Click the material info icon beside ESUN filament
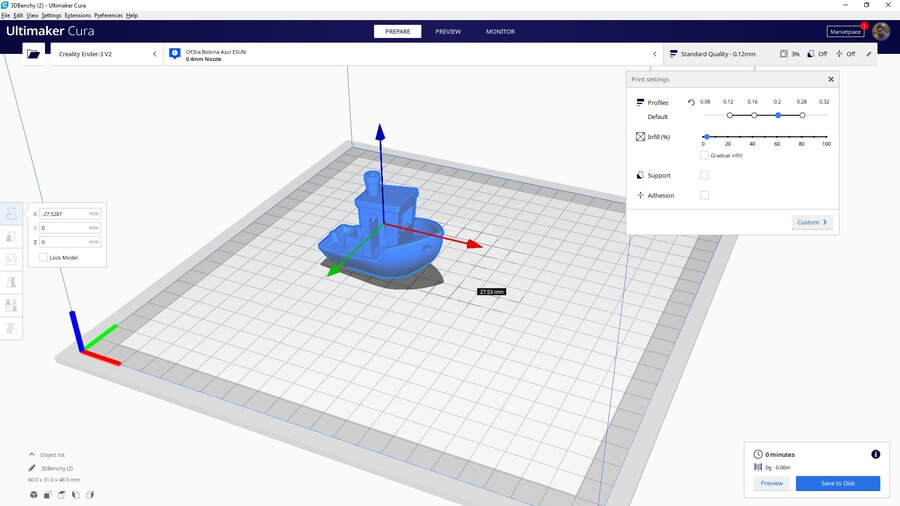Viewport: 900px width, 506px height. 174,54
